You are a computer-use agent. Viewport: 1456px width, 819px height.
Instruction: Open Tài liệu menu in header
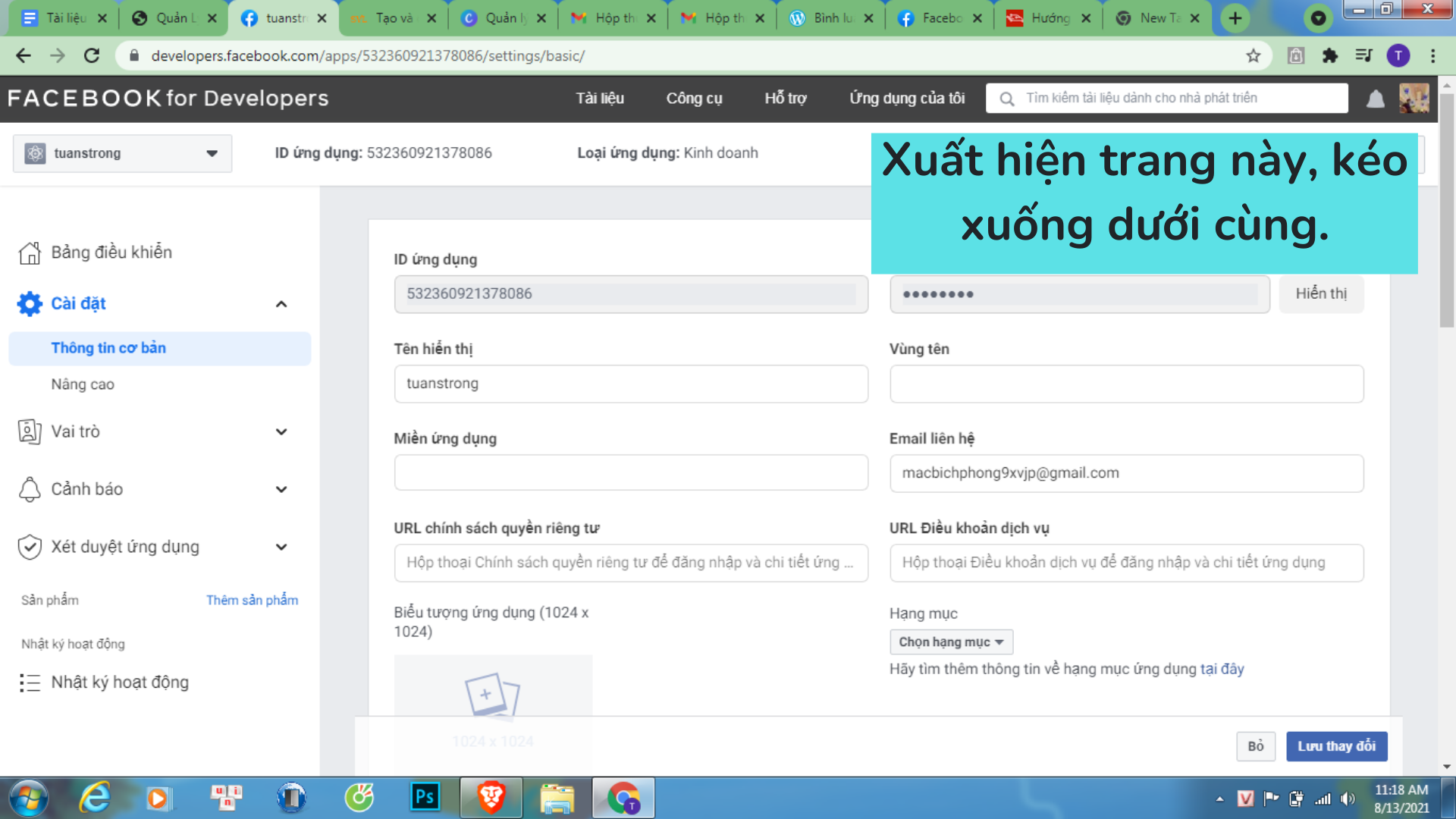tap(600, 99)
